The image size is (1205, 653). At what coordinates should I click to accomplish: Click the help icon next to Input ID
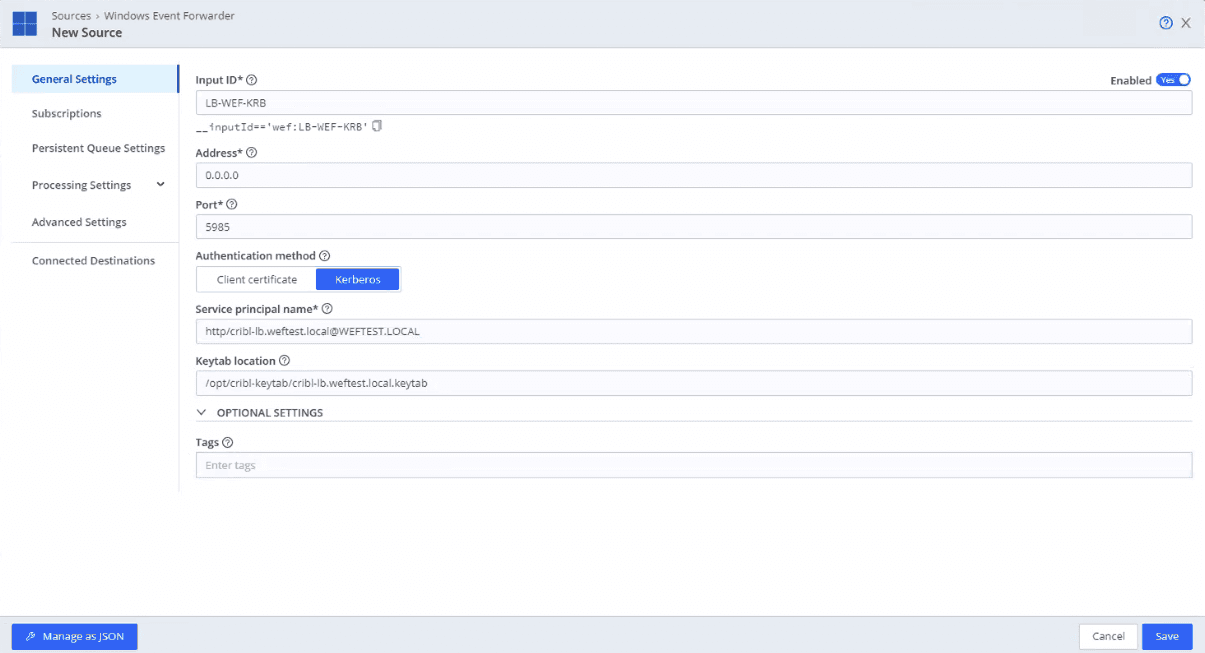[252, 80]
